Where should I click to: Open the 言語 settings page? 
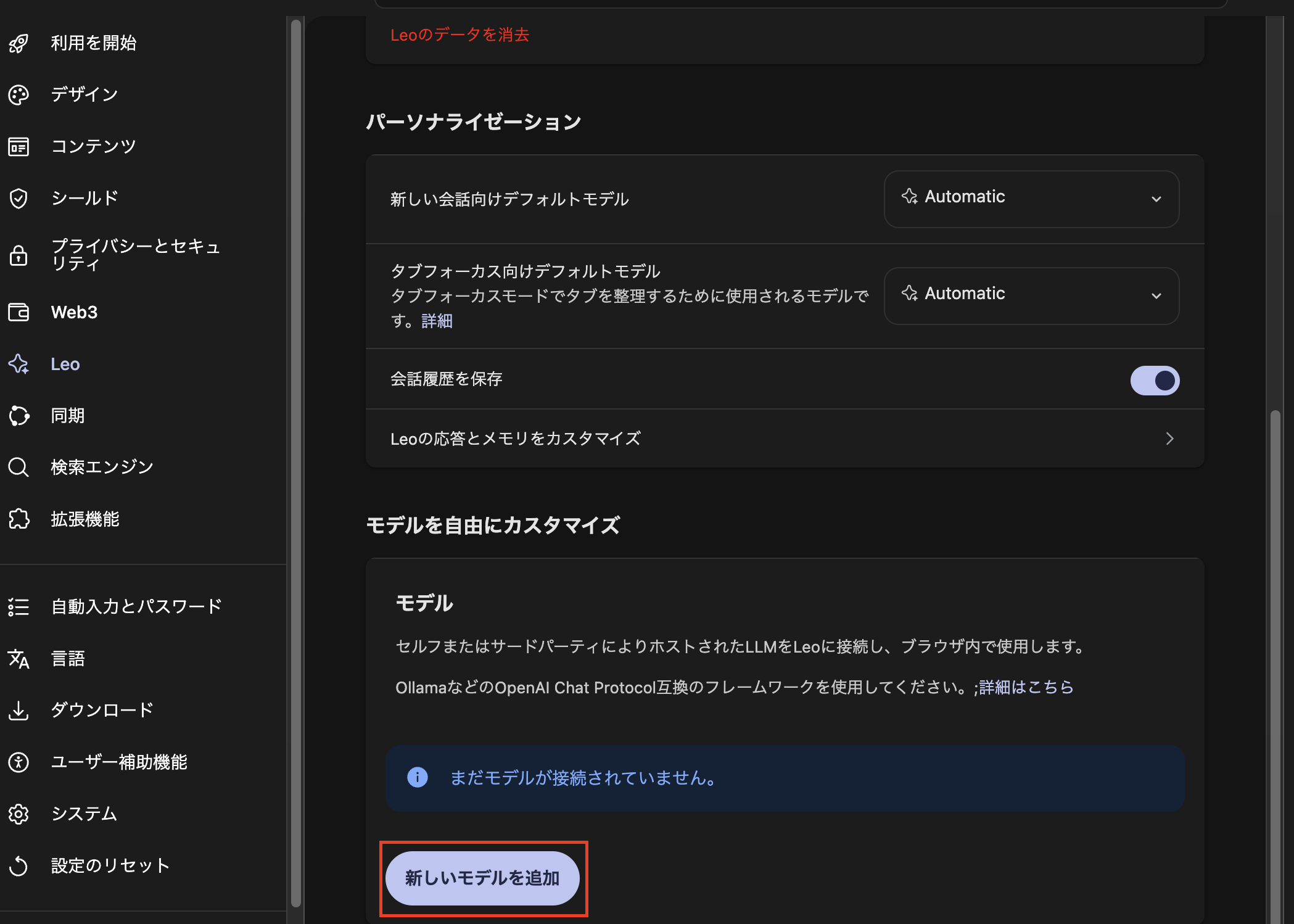(68, 659)
